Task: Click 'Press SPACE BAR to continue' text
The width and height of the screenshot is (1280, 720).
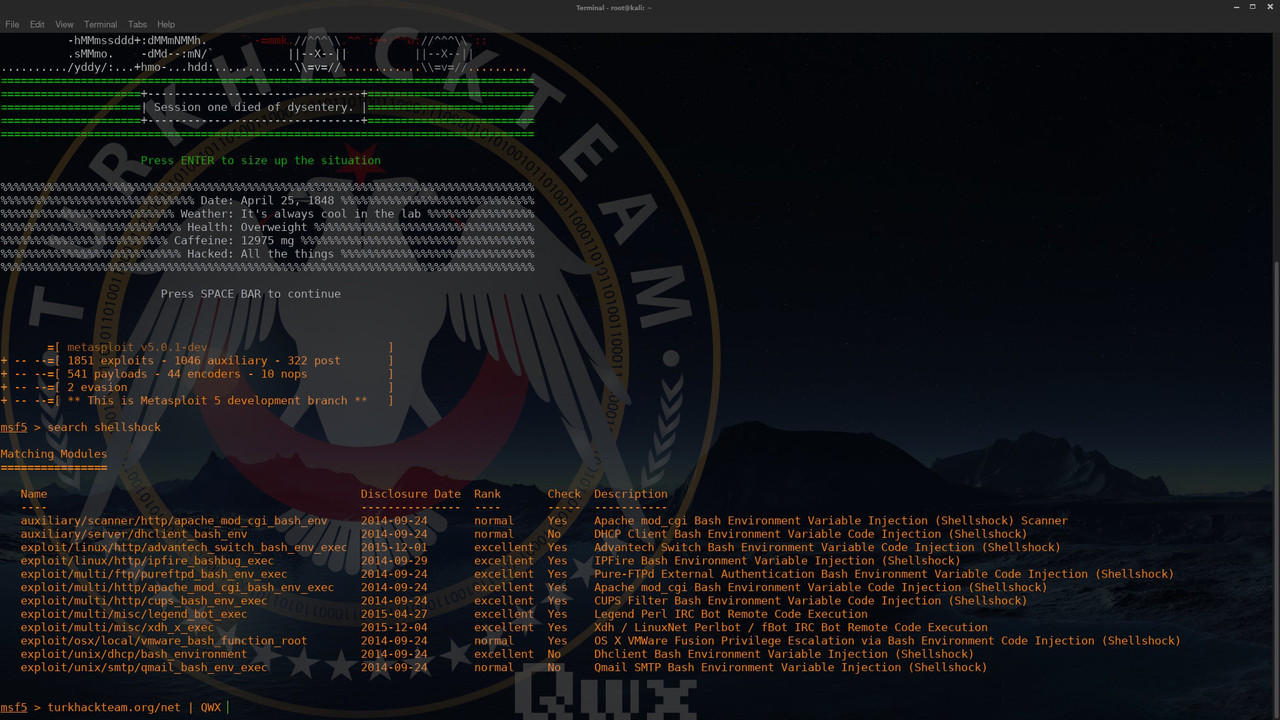Action: [251, 294]
